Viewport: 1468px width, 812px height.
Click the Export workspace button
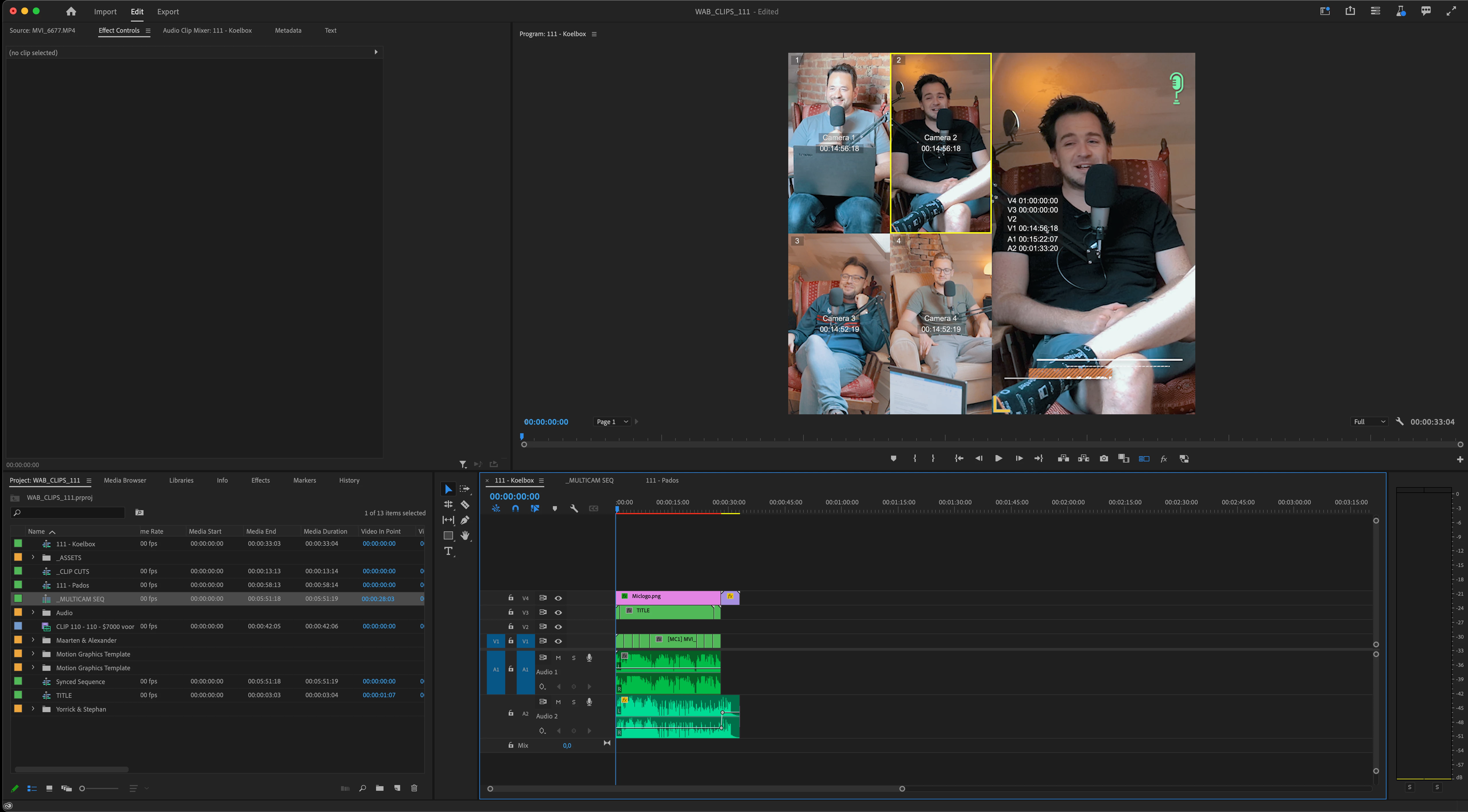click(168, 11)
